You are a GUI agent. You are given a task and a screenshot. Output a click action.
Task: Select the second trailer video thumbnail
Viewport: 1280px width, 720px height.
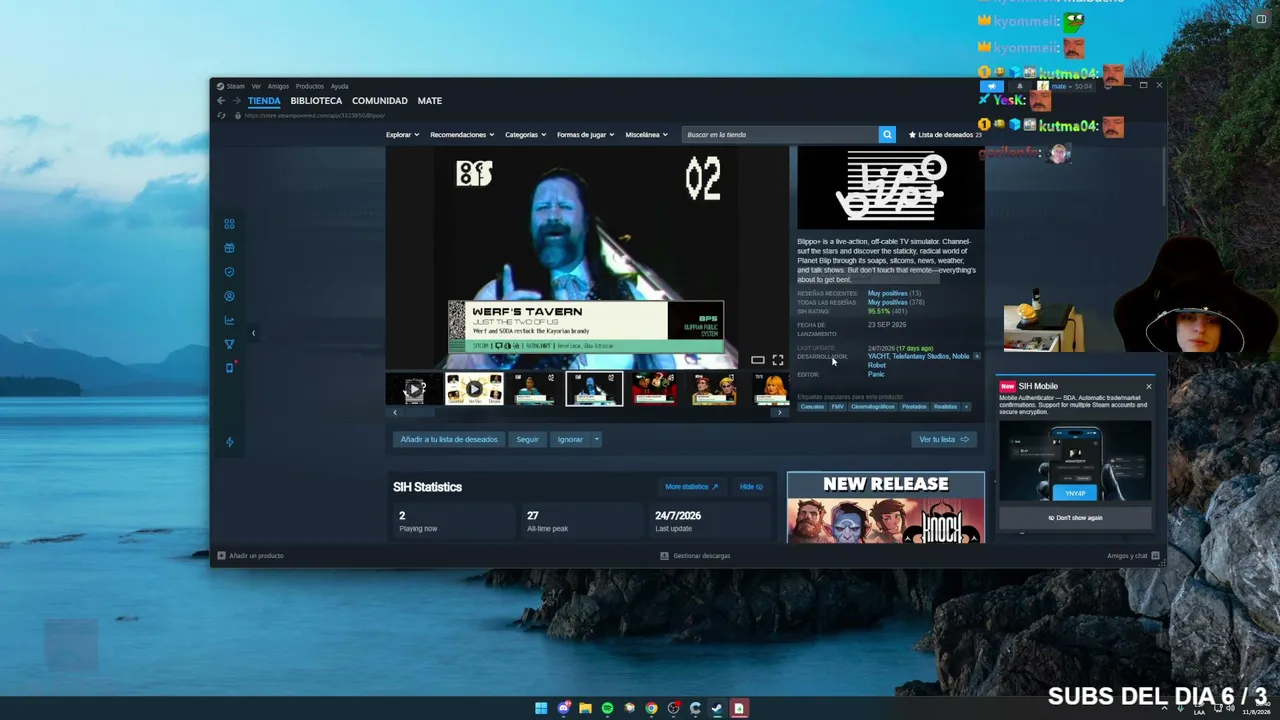pyautogui.click(x=474, y=389)
